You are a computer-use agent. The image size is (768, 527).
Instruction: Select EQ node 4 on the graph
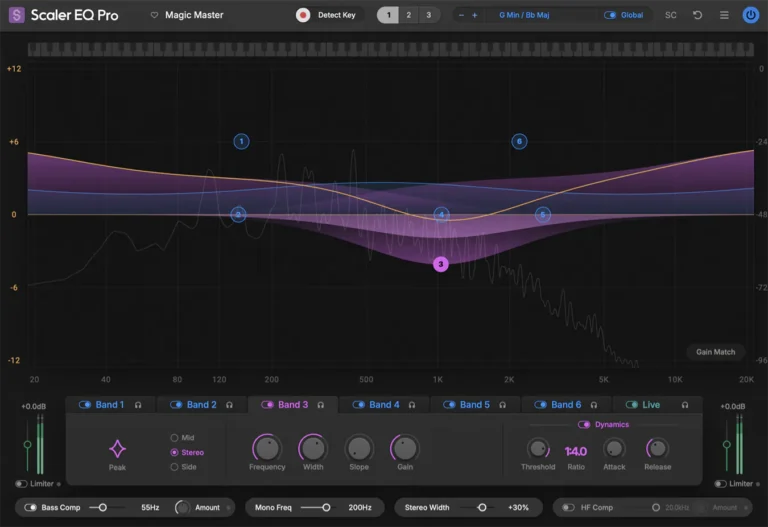pos(441,215)
